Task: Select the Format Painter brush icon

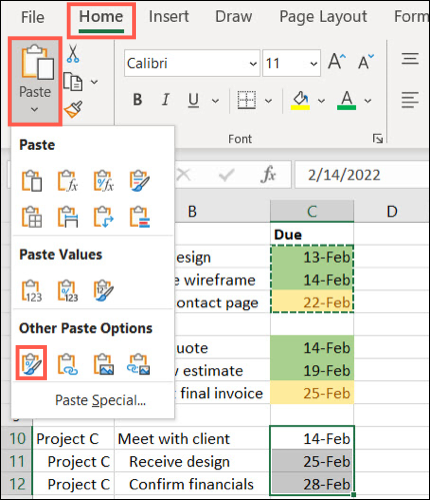Action: pyautogui.click(x=73, y=109)
